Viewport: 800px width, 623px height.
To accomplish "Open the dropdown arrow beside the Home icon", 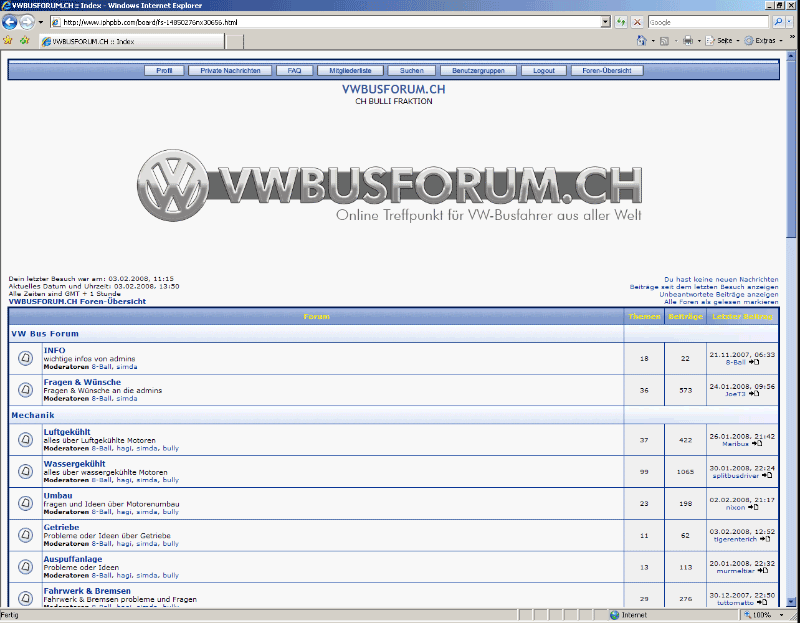I will [653, 41].
